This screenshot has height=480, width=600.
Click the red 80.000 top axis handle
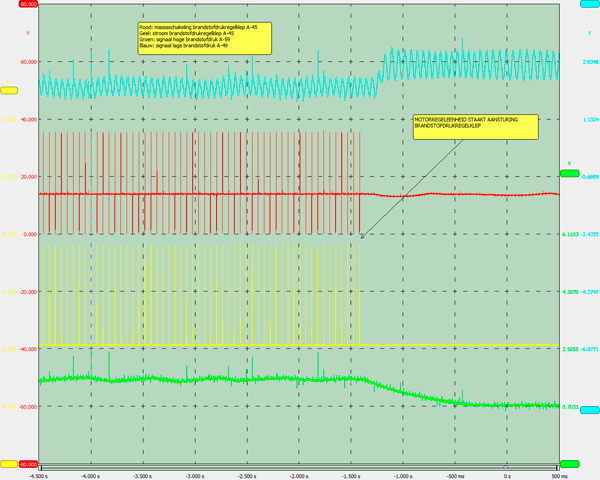coord(27,4)
